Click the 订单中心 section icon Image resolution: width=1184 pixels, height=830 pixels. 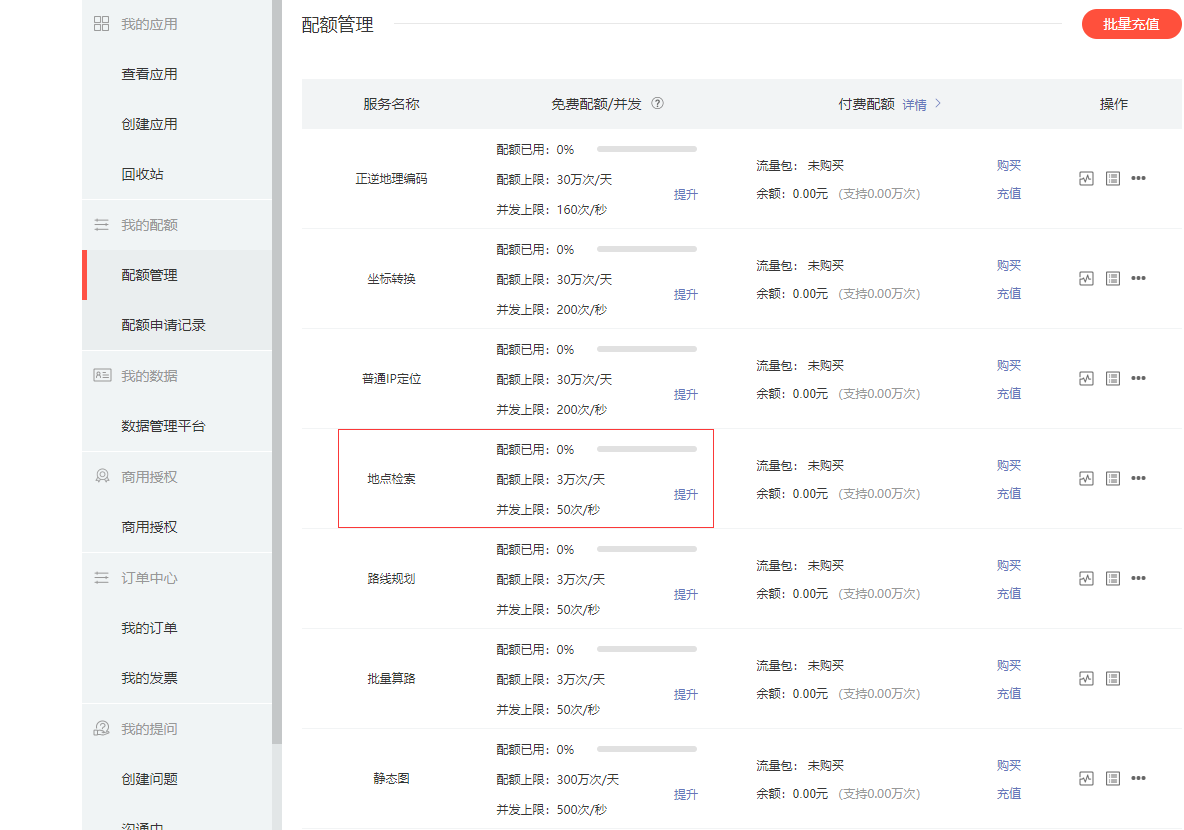pos(101,578)
